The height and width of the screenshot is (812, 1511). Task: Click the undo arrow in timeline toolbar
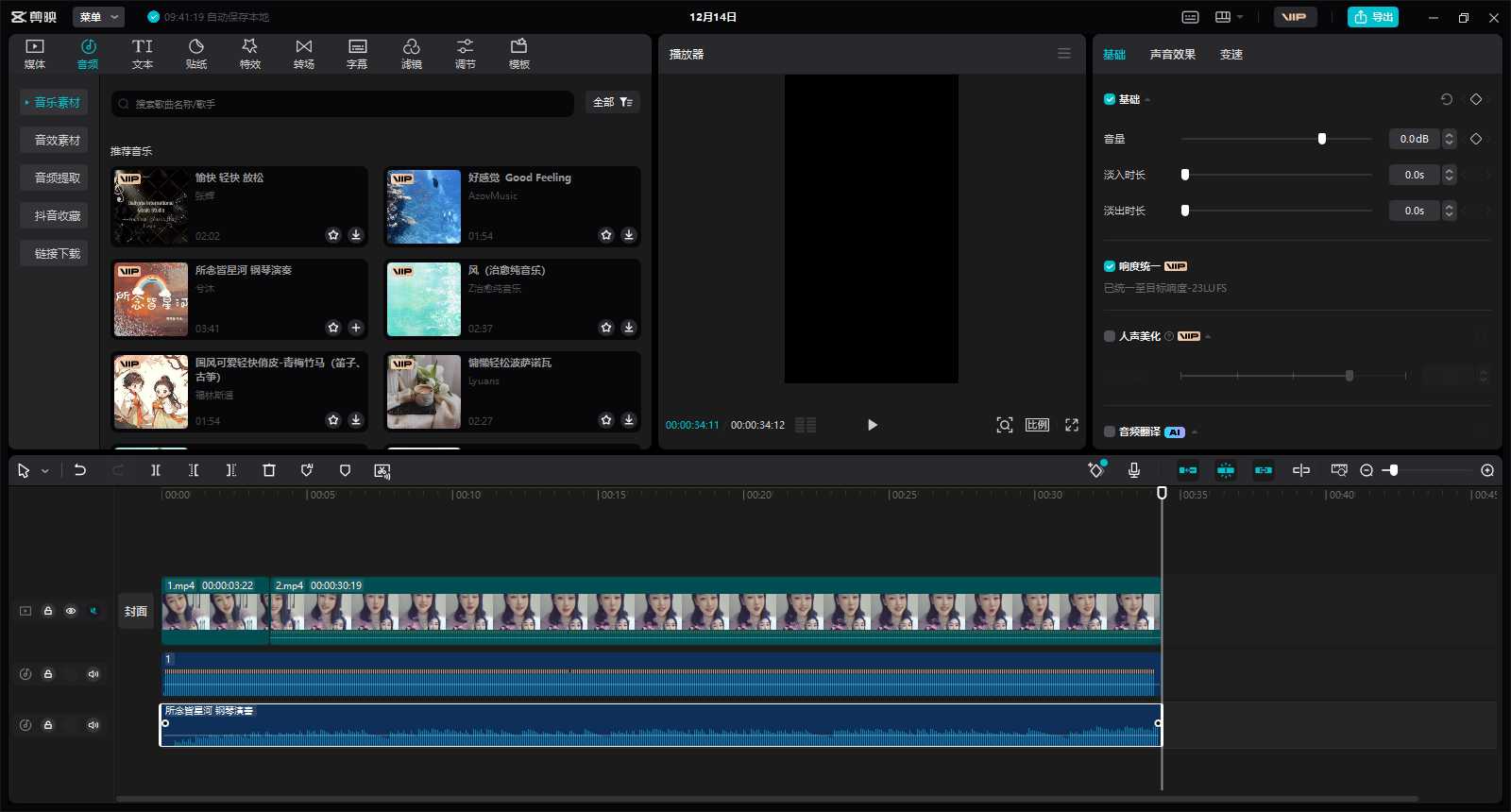tap(80, 470)
